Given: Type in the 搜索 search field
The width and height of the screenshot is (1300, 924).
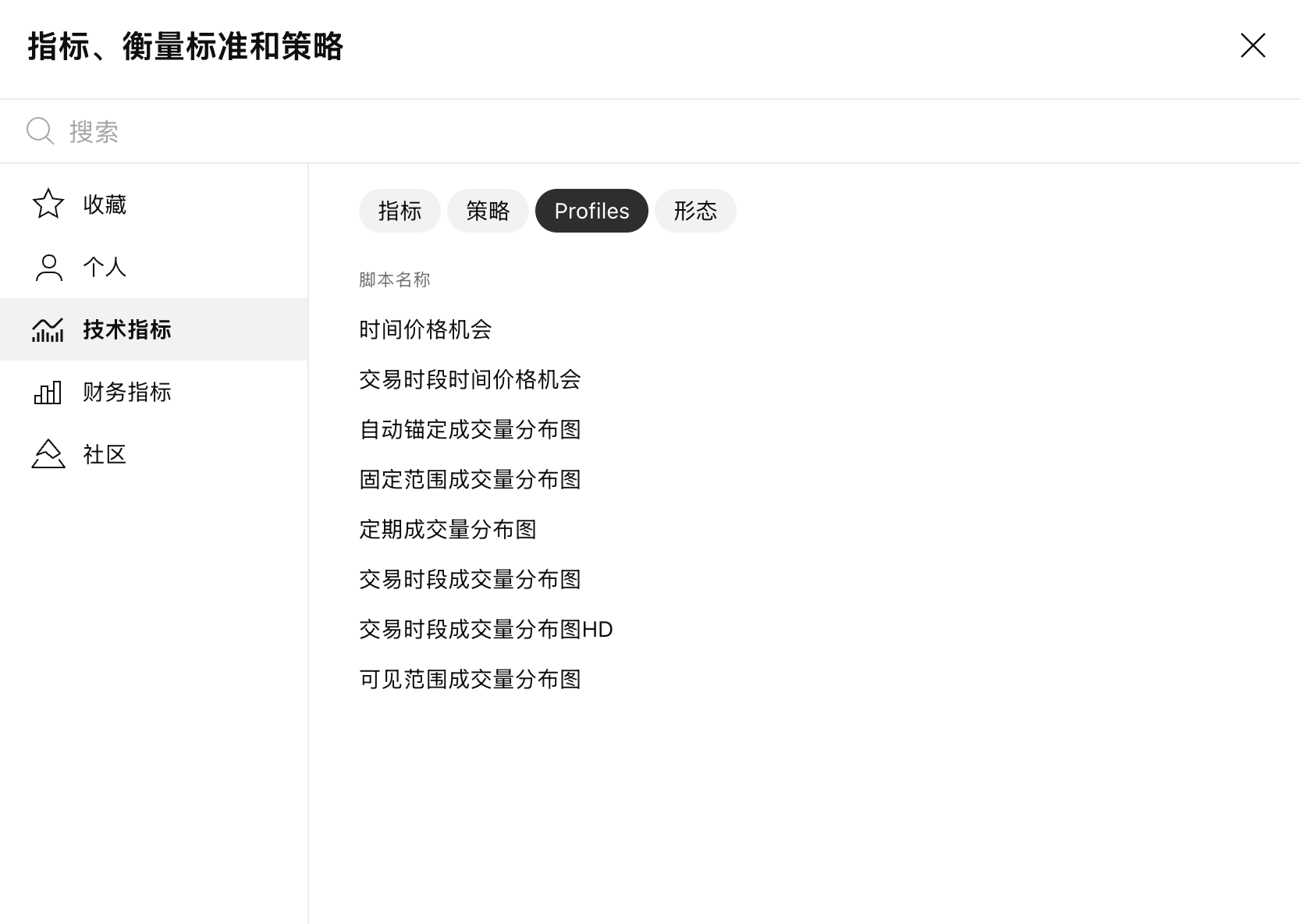Looking at the screenshot, I should [x=624, y=131].
